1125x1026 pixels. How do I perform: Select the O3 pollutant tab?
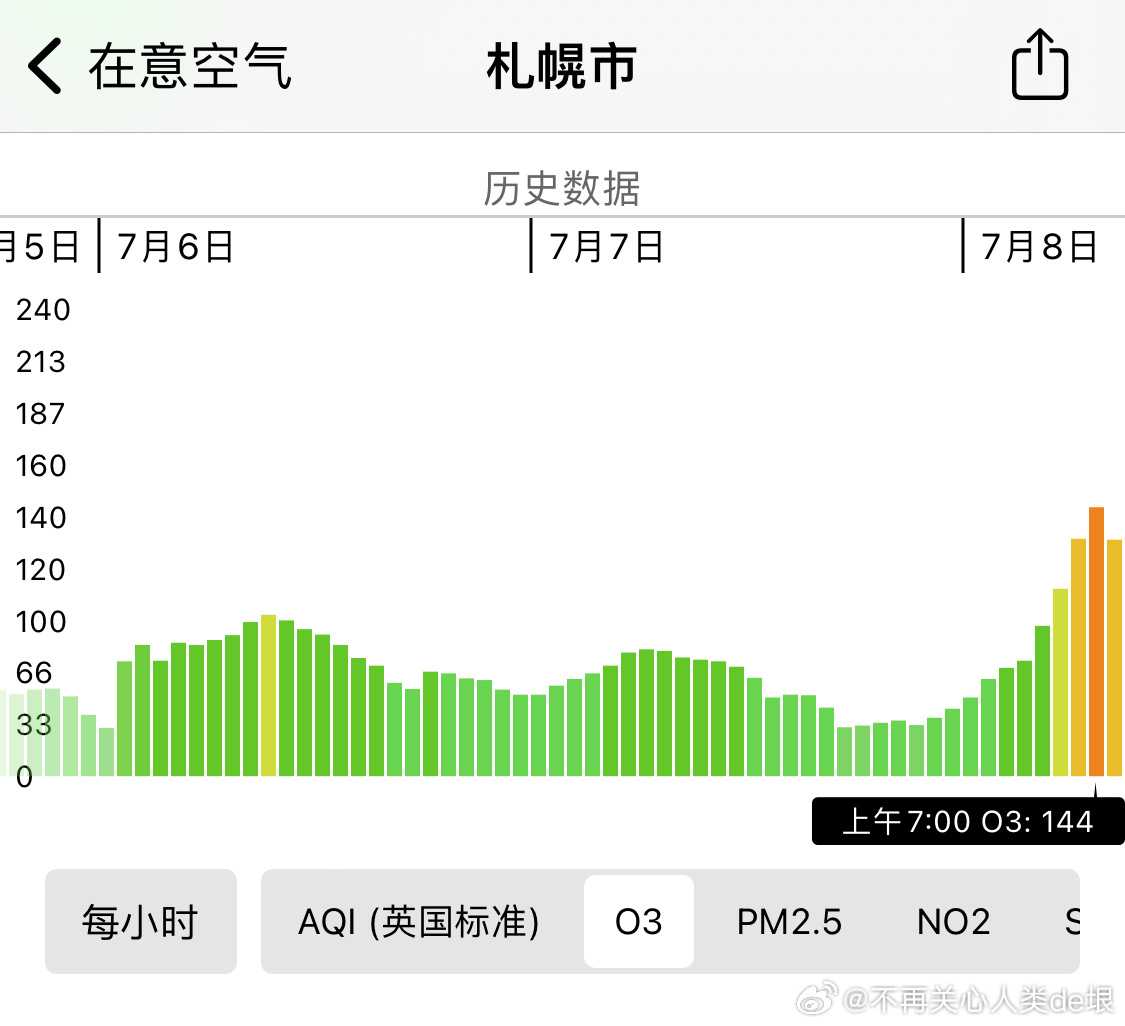pyautogui.click(x=638, y=921)
